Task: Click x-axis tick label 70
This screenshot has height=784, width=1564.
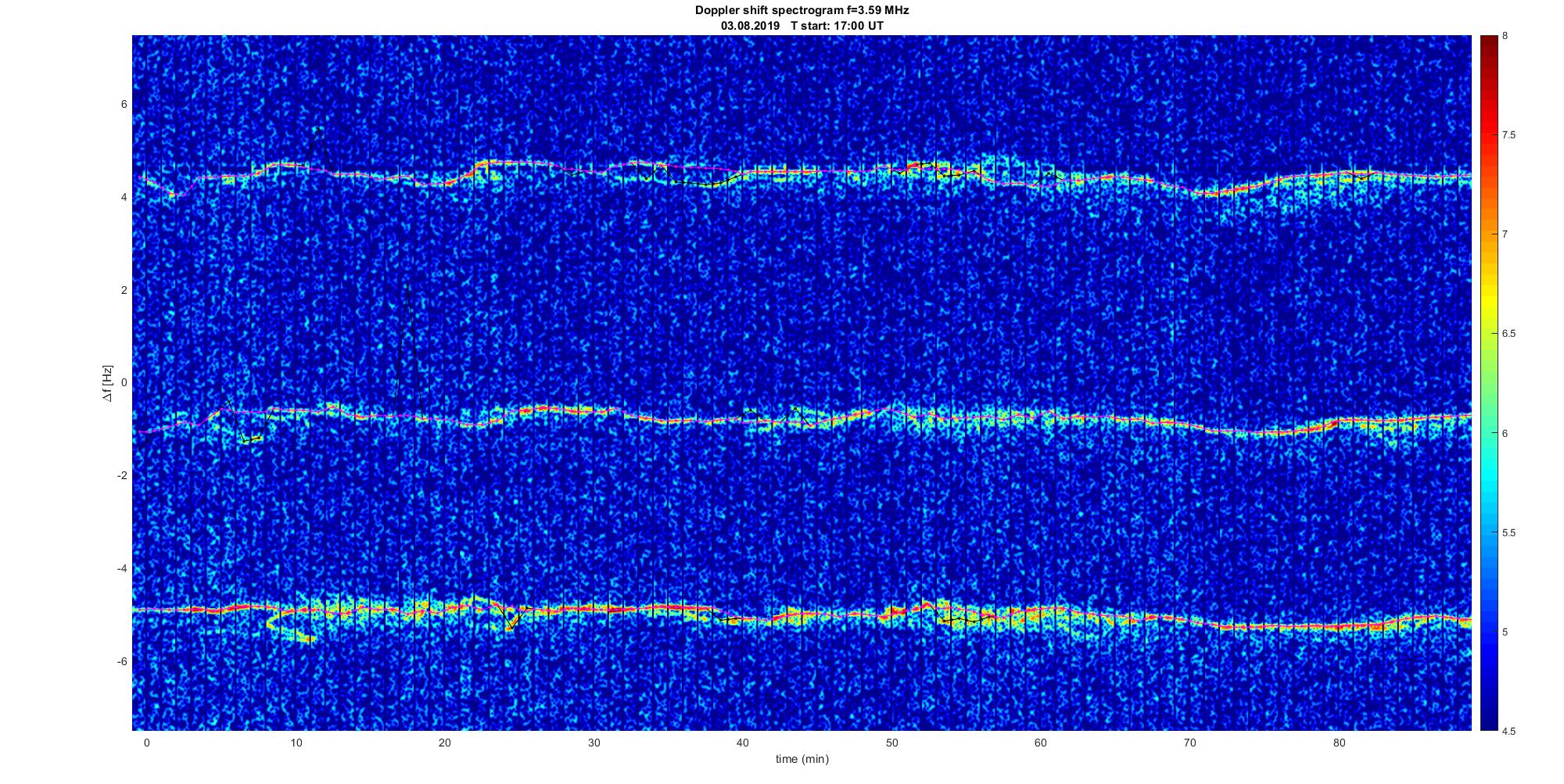Action: [x=1190, y=743]
